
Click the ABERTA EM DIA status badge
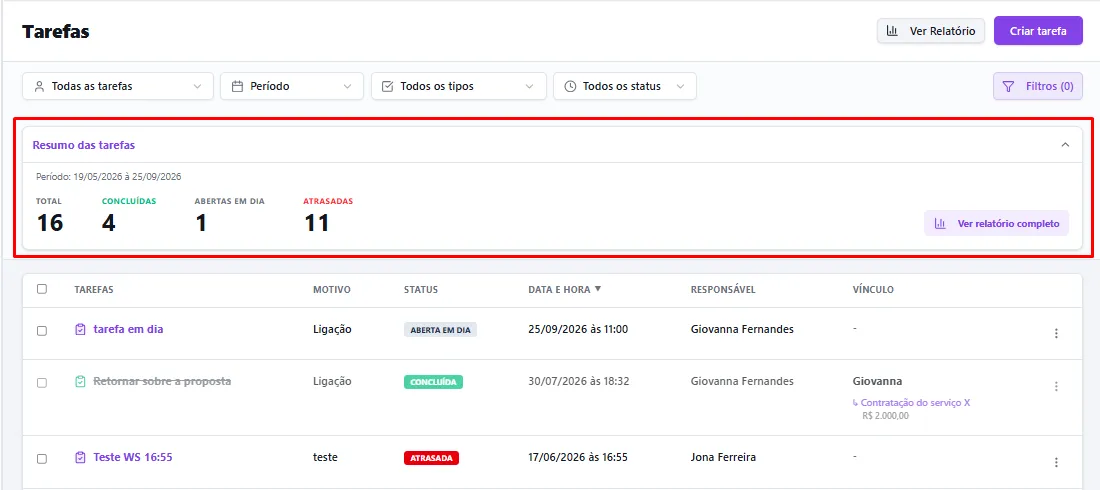click(x=441, y=330)
